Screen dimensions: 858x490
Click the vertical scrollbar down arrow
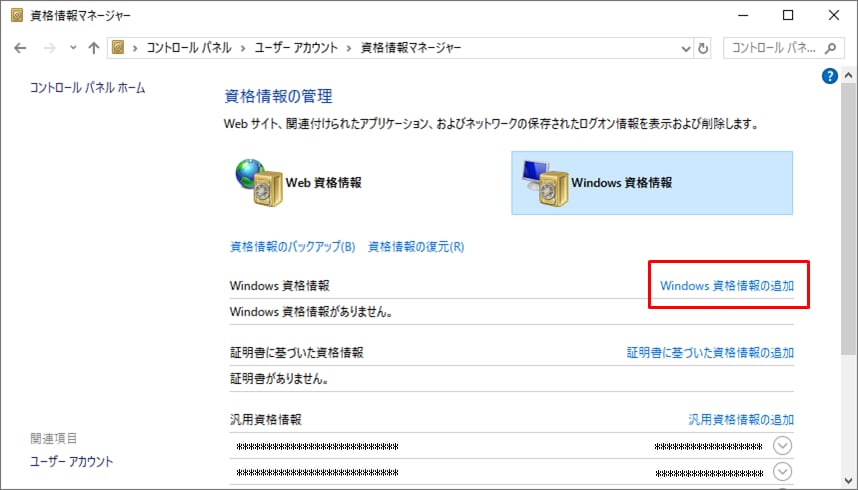tap(849, 480)
